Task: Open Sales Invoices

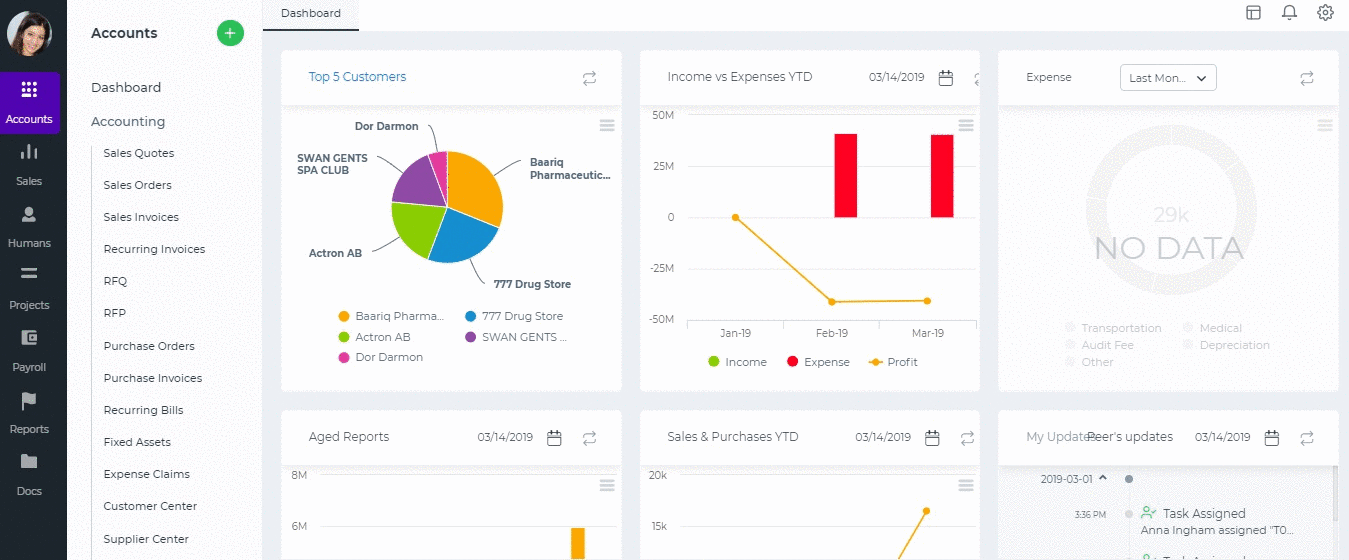Action: point(141,217)
